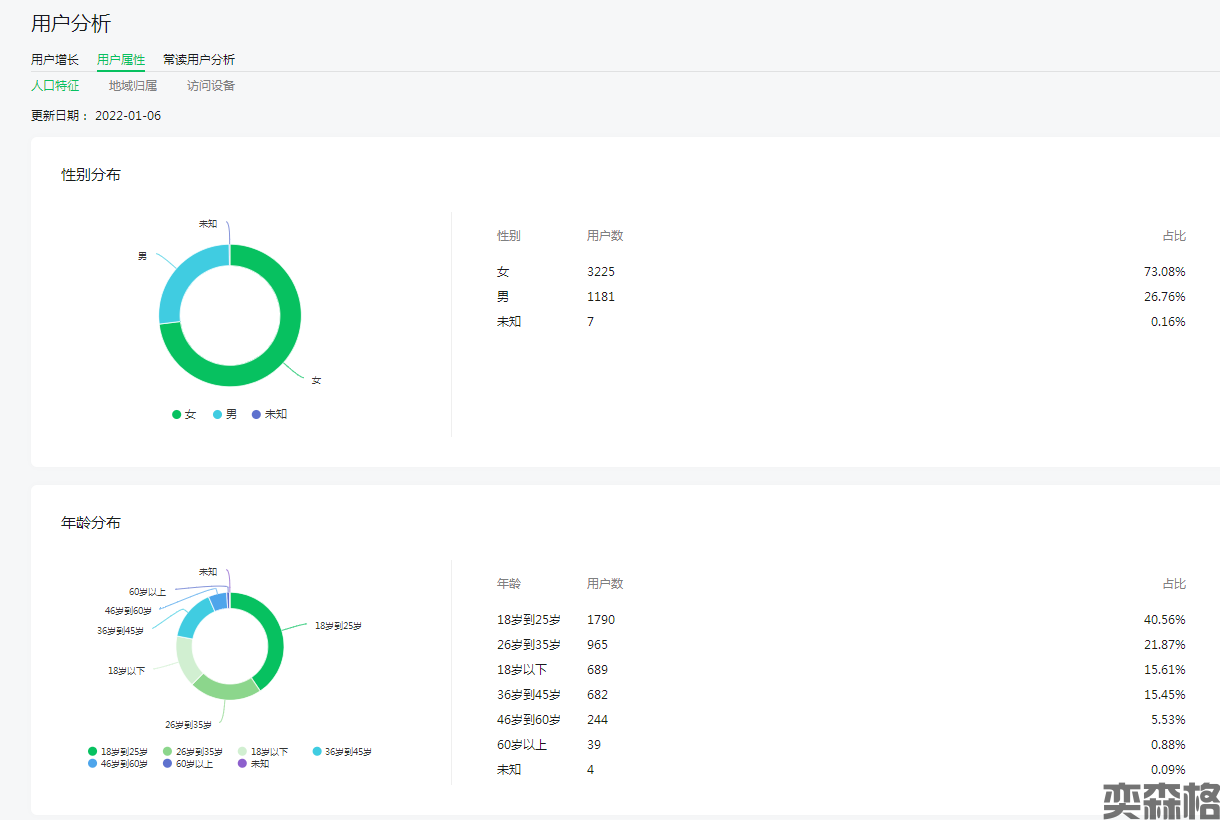
Task: Hide 18岁以下 series via age legend
Action: 264,751
